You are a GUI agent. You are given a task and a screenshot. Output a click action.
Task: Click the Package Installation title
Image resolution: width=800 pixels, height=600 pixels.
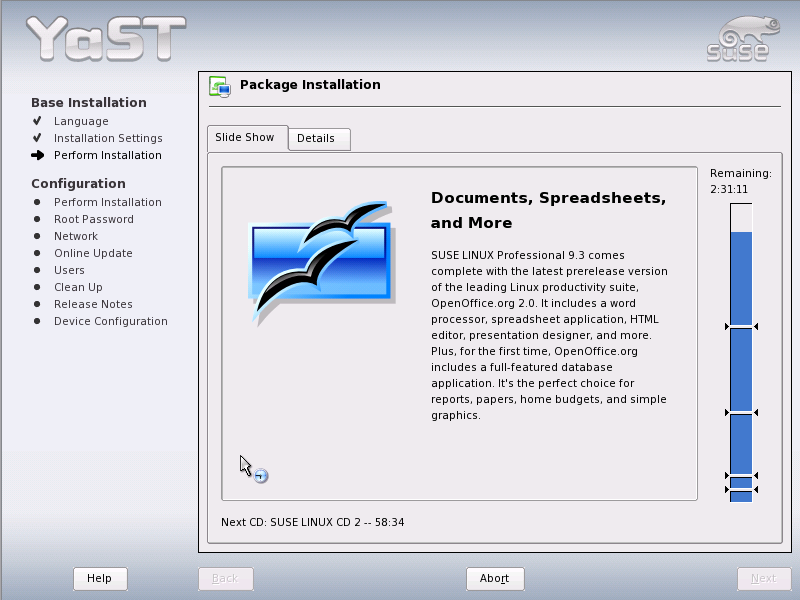310,85
